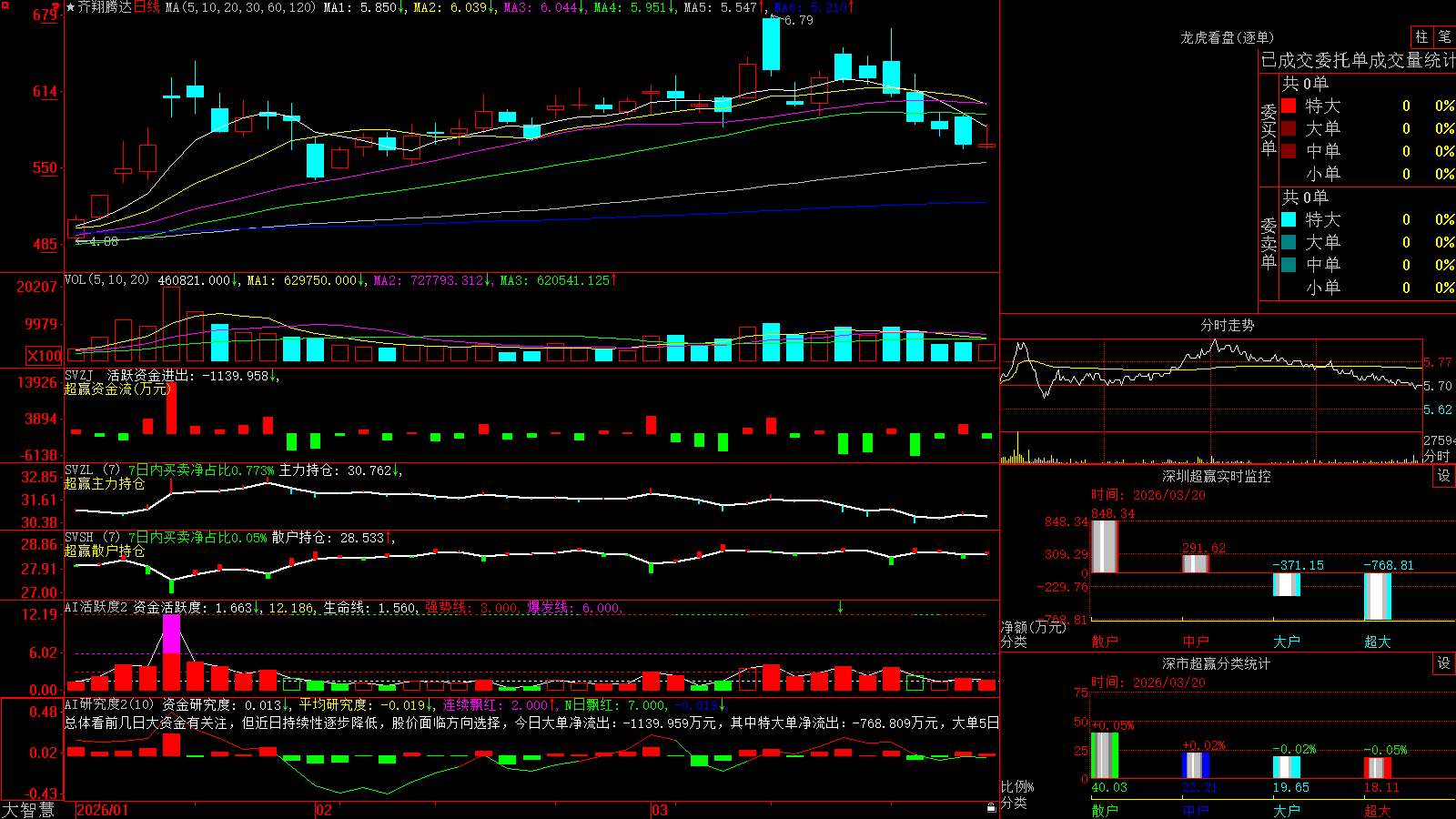1456x819 pixels.
Task: Click 时间: 2026/03/20 in 实时监控 panel
Action: (x=1148, y=495)
